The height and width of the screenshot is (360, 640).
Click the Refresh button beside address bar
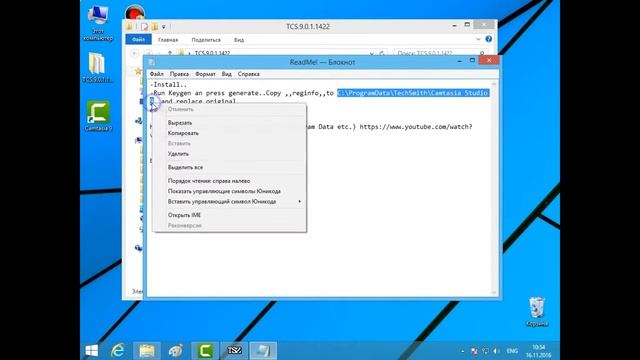(x=382, y=53)
